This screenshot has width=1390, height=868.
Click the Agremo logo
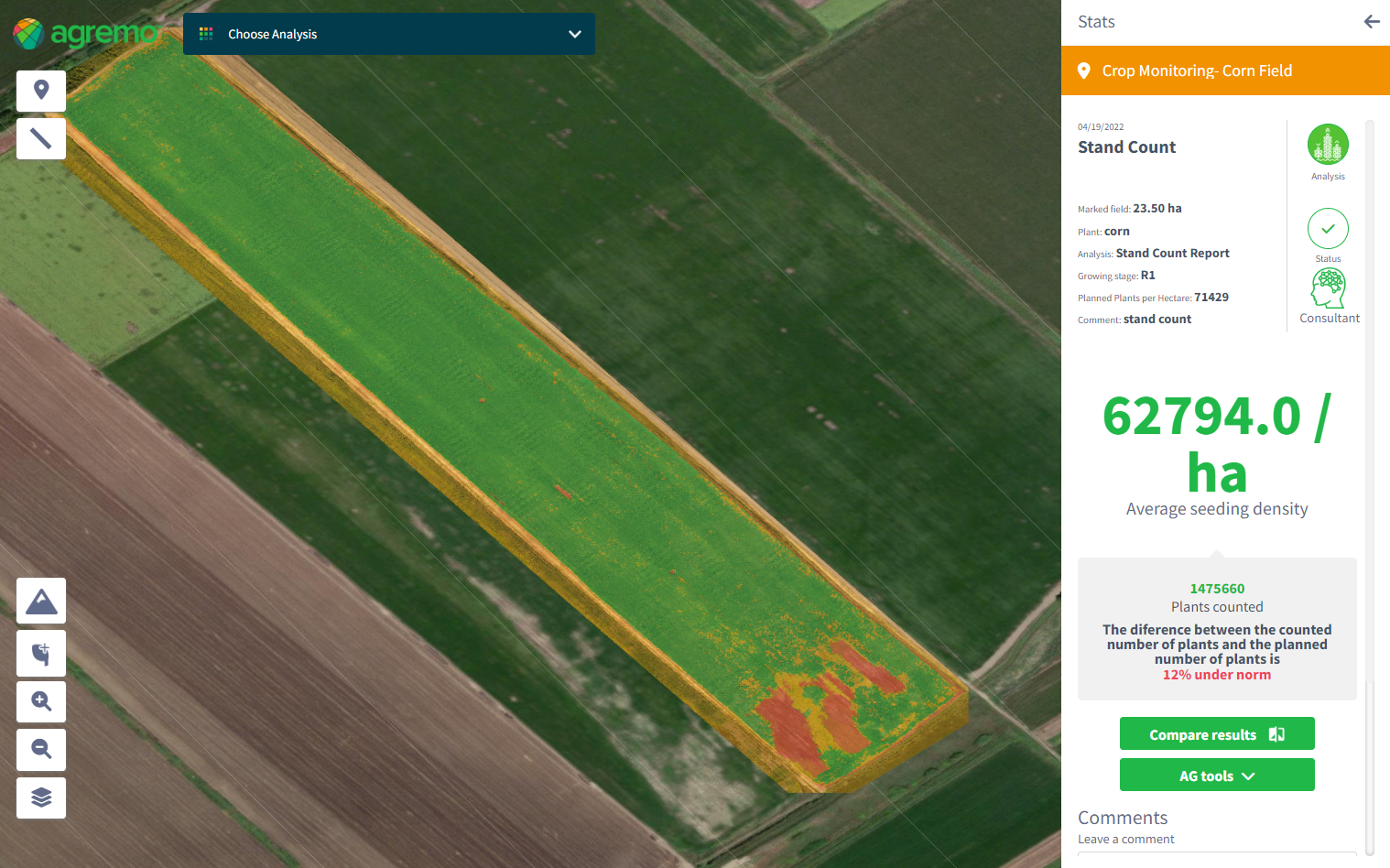(x=85, y=34)
